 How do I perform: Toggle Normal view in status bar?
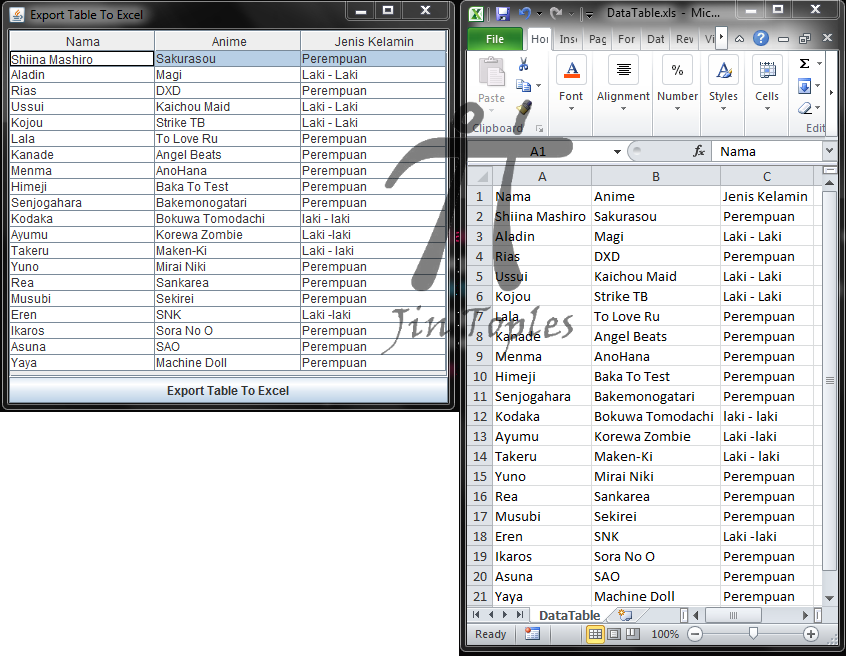point(595,632)
